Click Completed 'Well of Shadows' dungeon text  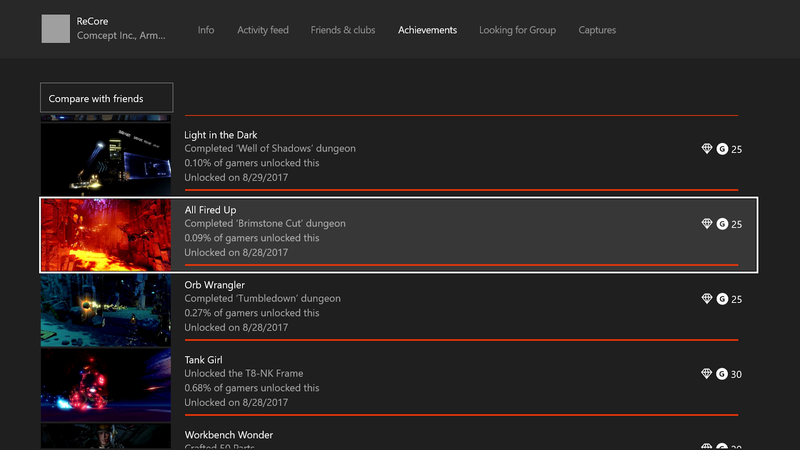click(270, 148)
